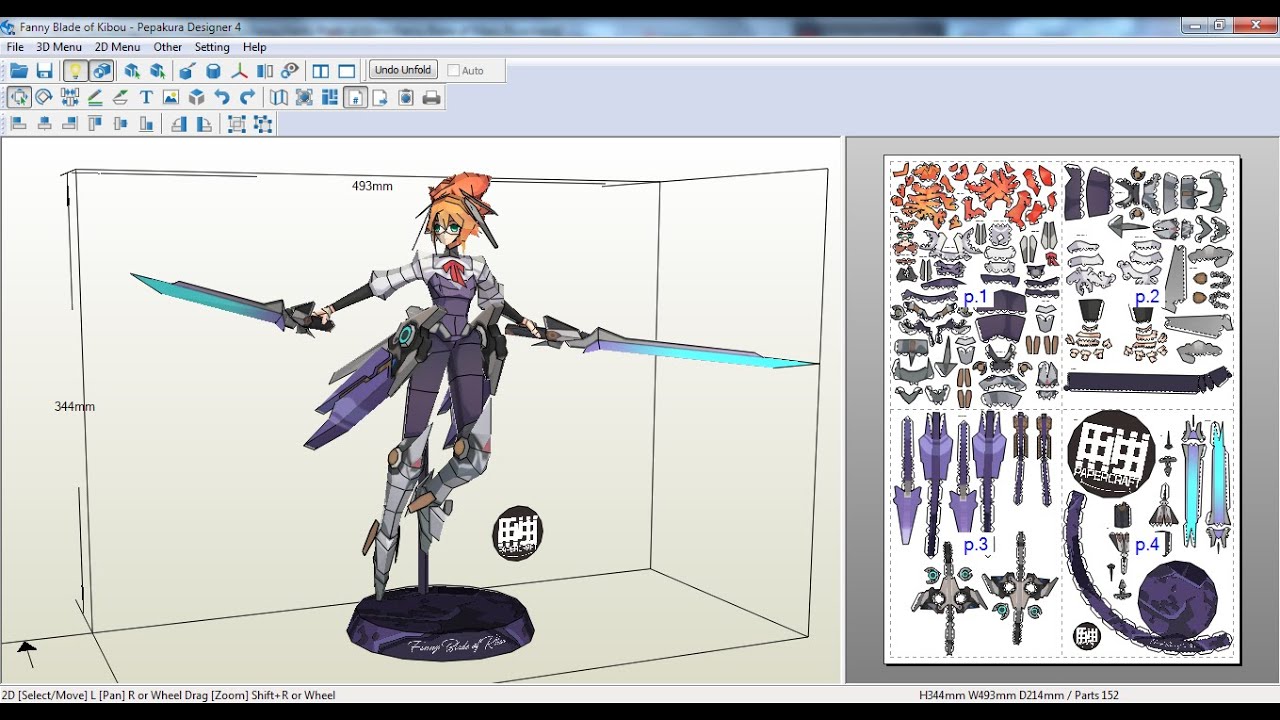Screen dimensions: 1280x720
Task: Maximize the Pepakura Designer window
Action: click(x=1219, y=26)
